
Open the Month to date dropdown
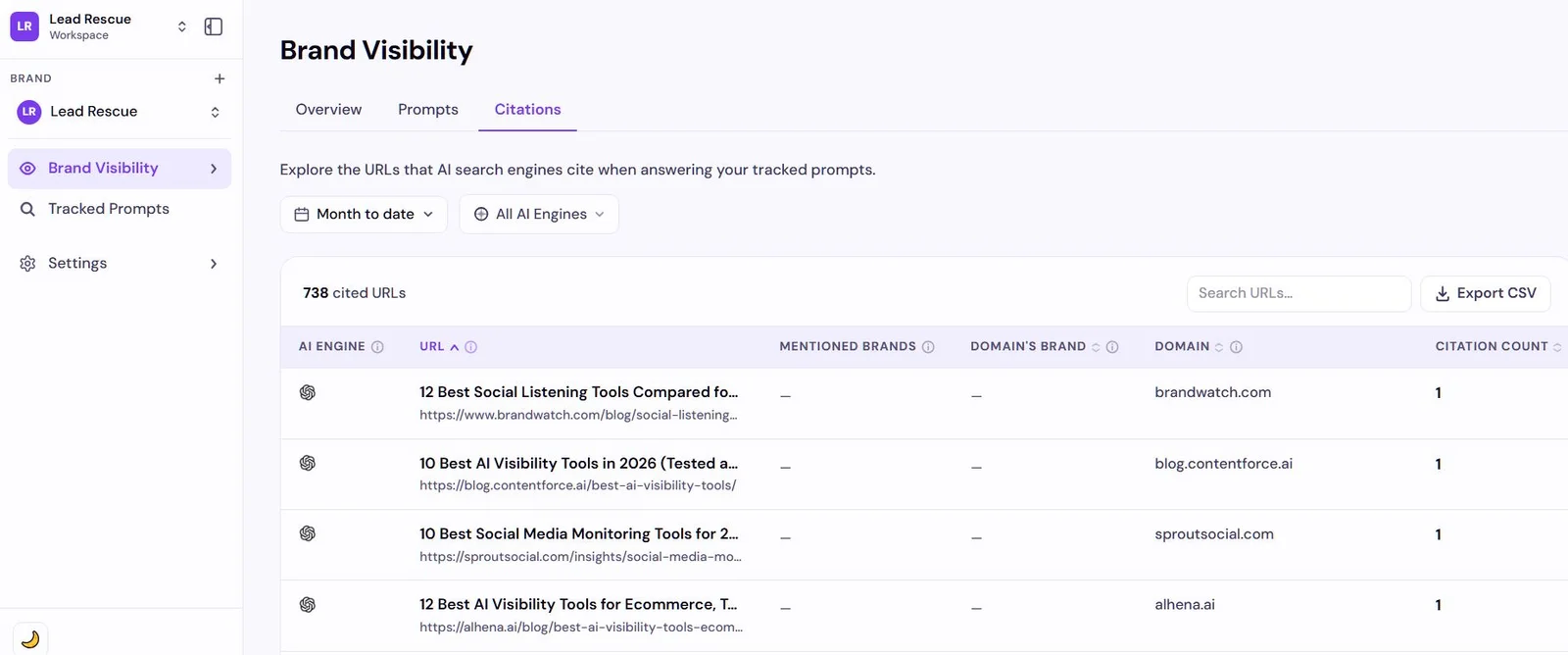pyautogui.click(x=364, y=215)
